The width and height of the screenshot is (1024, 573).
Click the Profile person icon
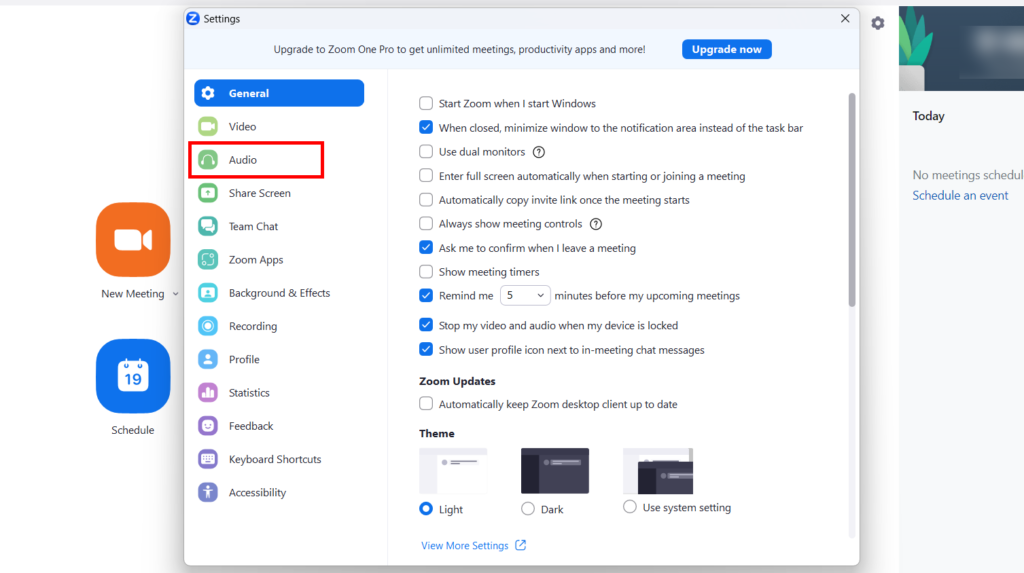[x=208, y=359]
